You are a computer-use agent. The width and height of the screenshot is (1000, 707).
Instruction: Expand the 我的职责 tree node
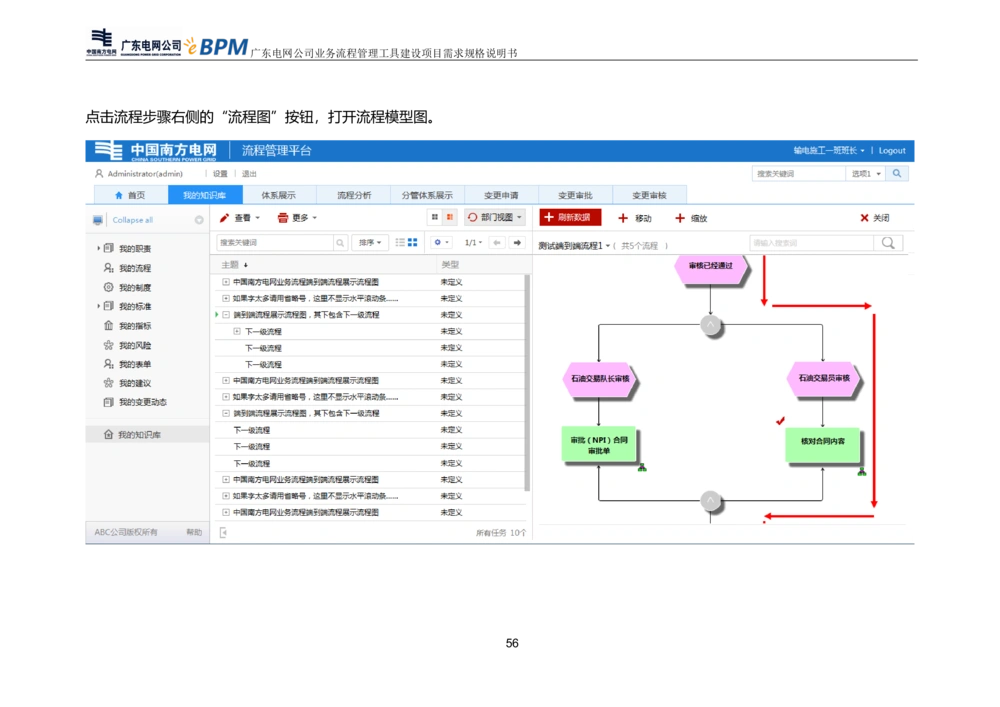(x=99, y=249)
